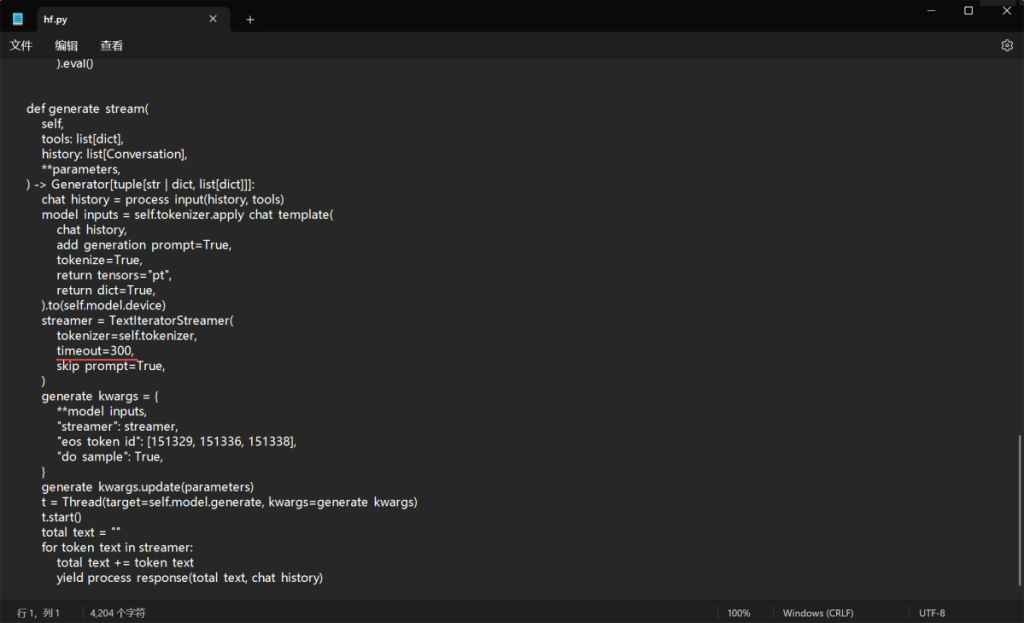
Task: Click the UTF-8 encoding indicator
Action: [x=932, y=613]
